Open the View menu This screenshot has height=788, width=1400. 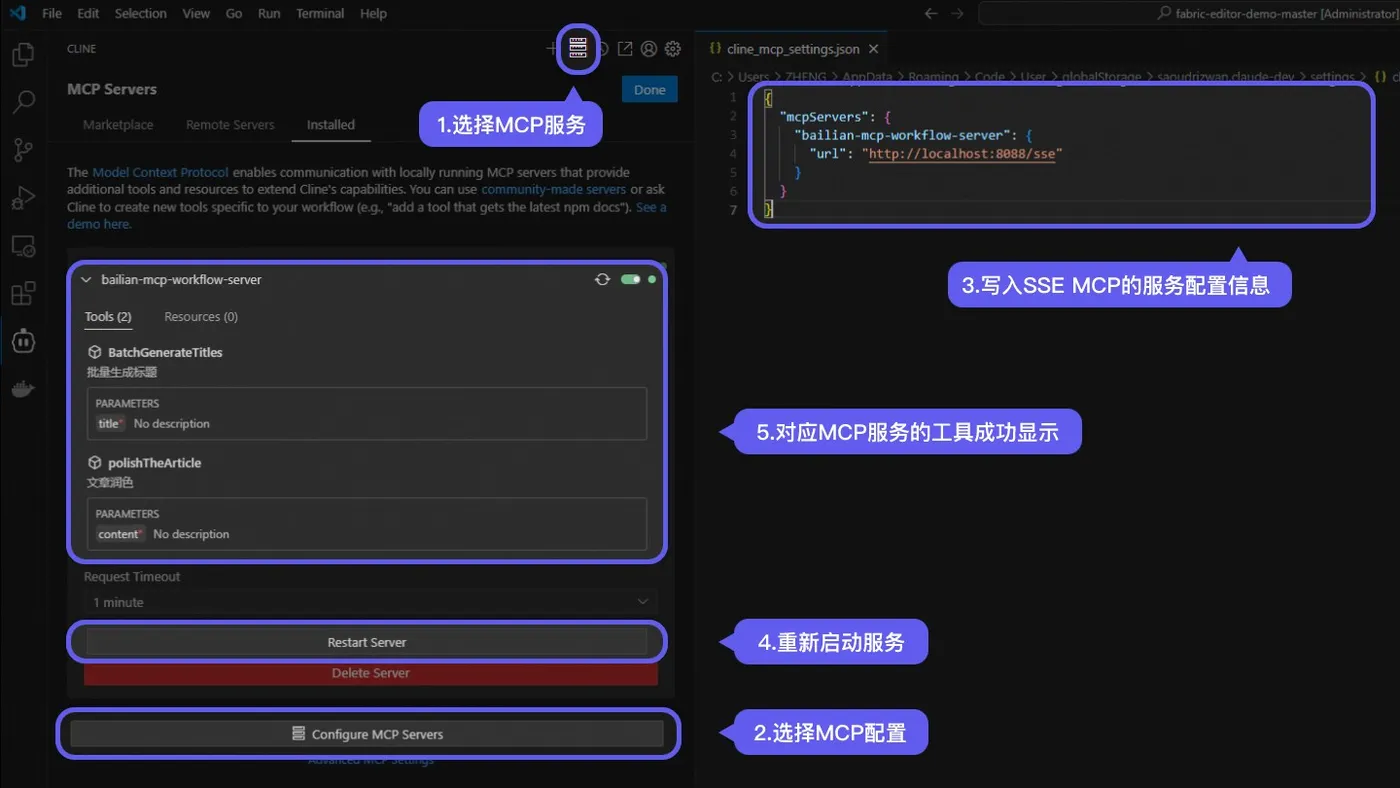click(196, 13)
